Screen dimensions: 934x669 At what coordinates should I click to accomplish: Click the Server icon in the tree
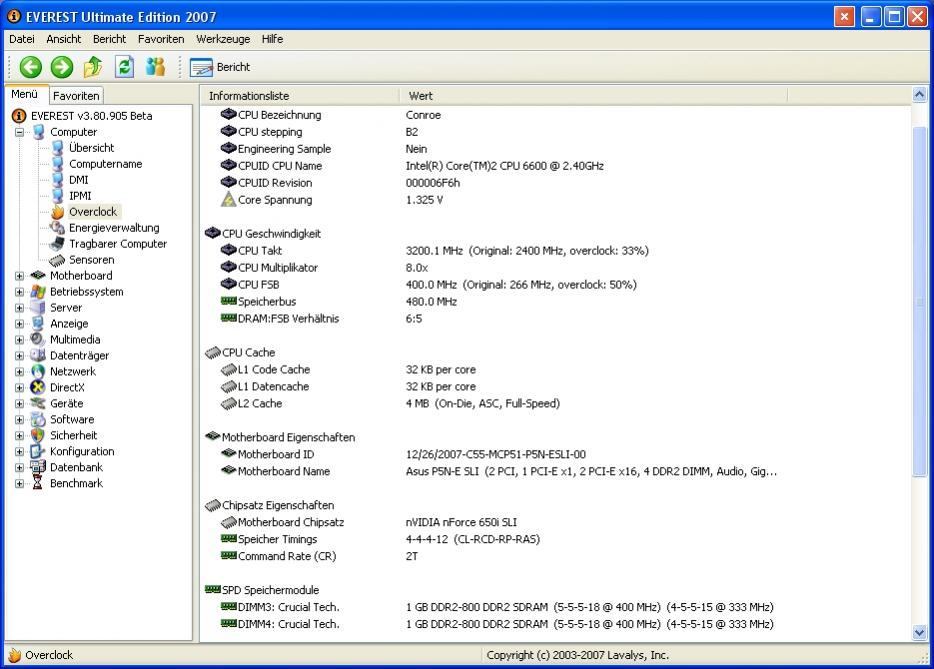click(x=38, y=307)
